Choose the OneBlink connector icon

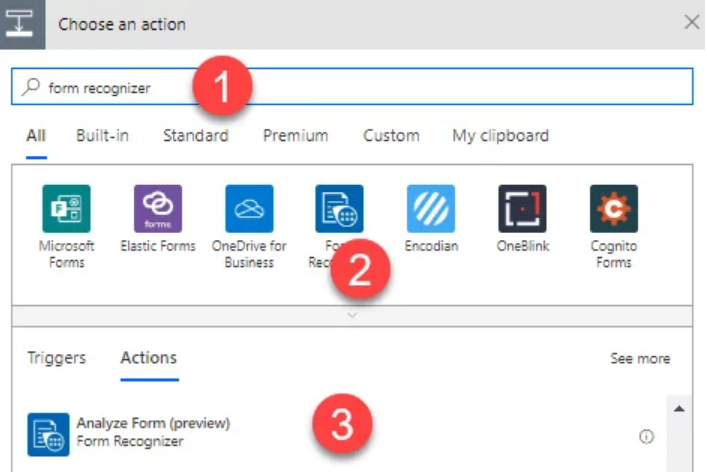pyautogui.click(x=523, y=208)
